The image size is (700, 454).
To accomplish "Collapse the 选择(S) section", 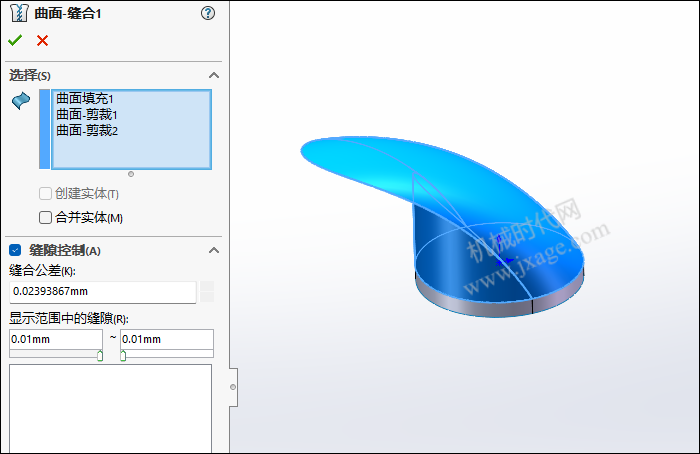I will coord(214,75).
